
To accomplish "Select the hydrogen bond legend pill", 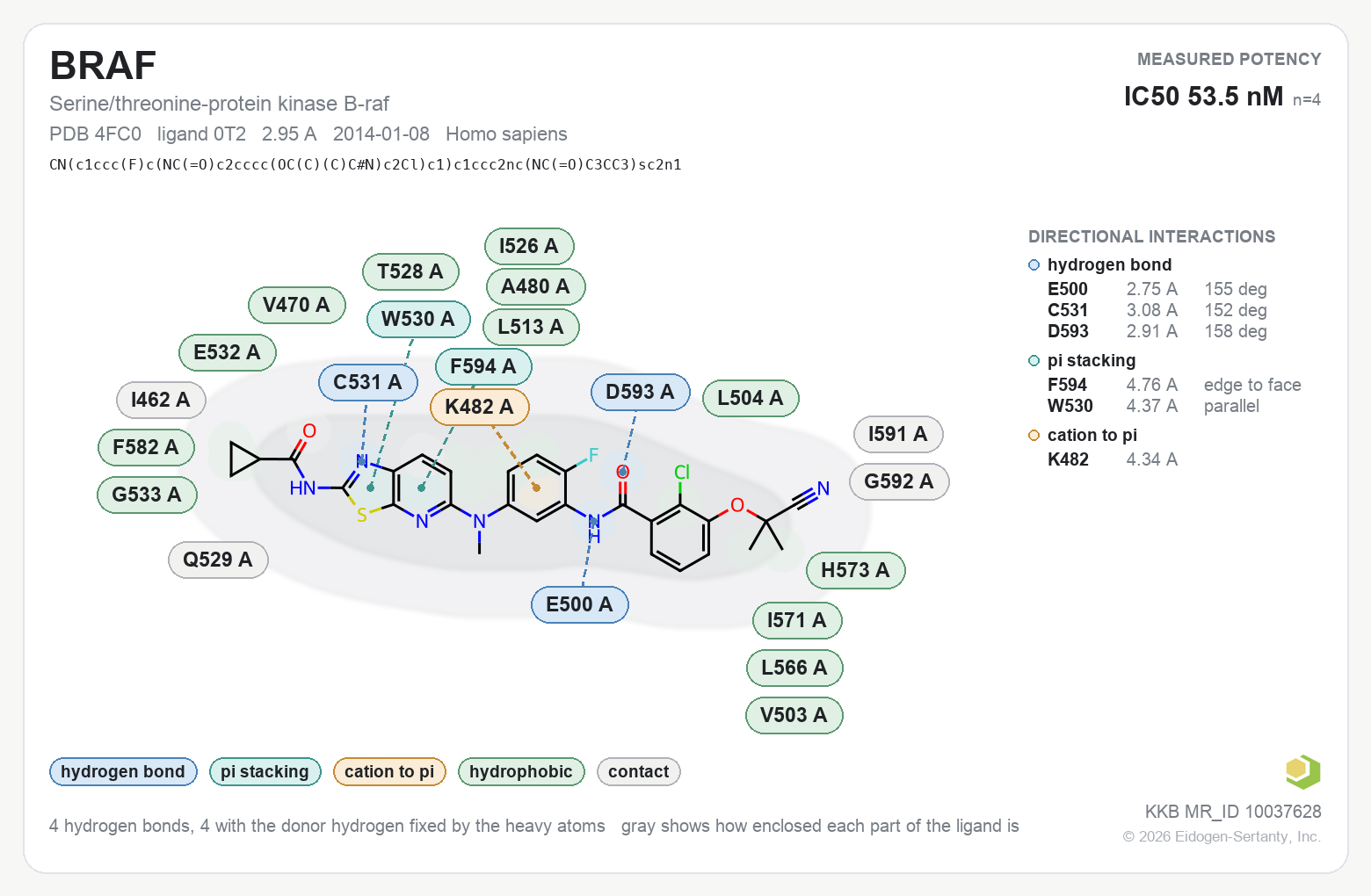I will click(123, 772).
